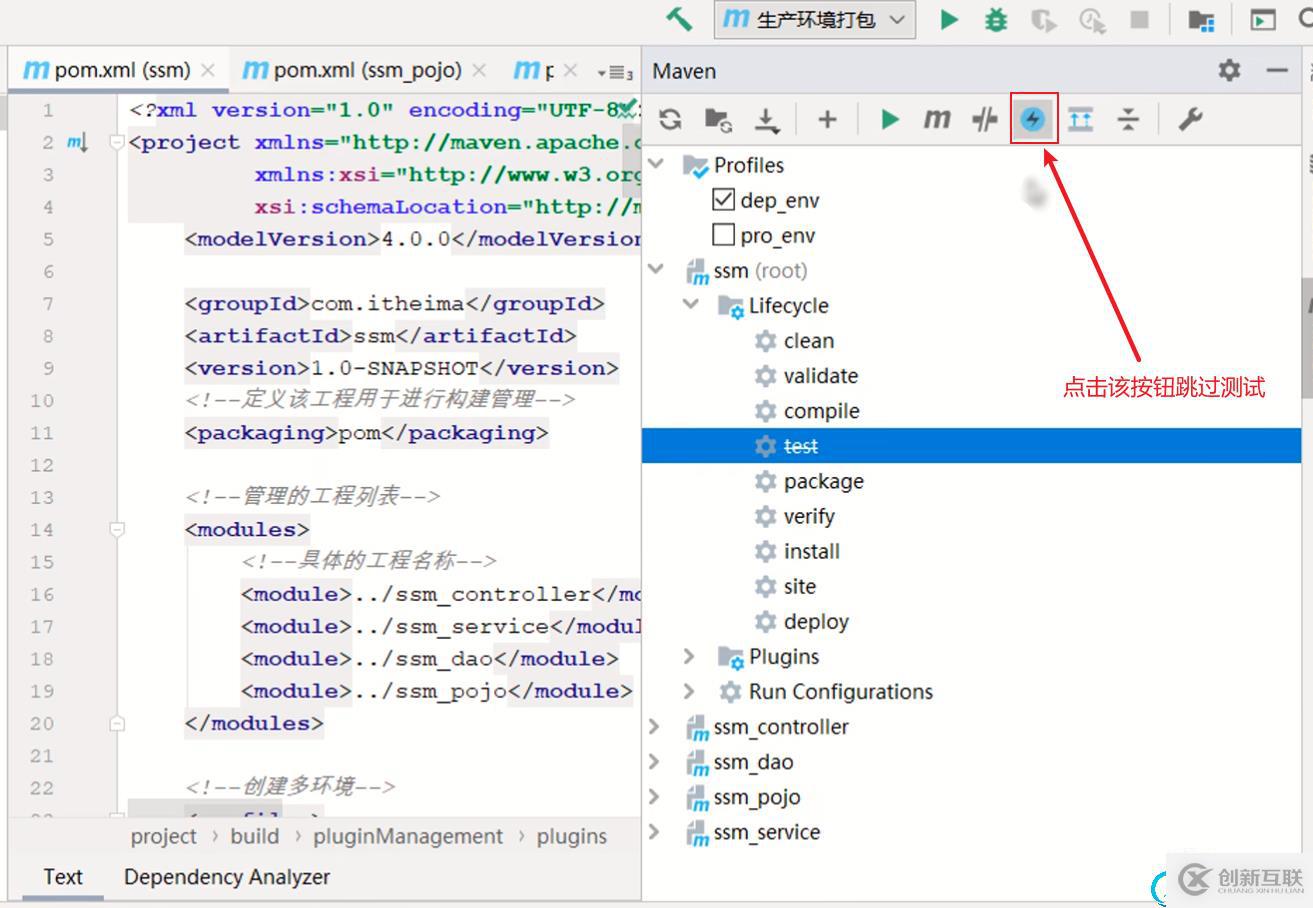Select the package lifecycle goal

[823, 481]
